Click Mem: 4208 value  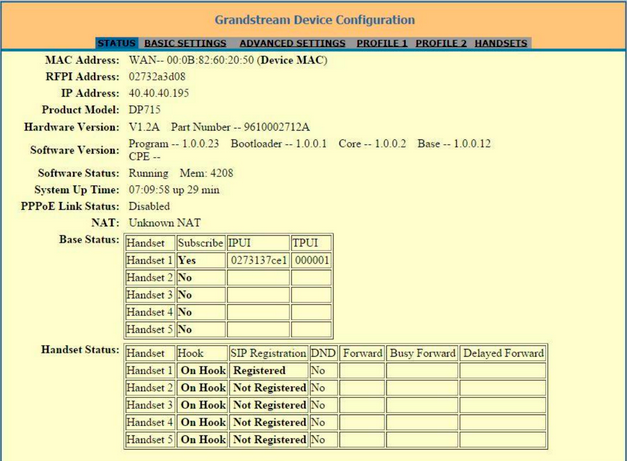206,173
